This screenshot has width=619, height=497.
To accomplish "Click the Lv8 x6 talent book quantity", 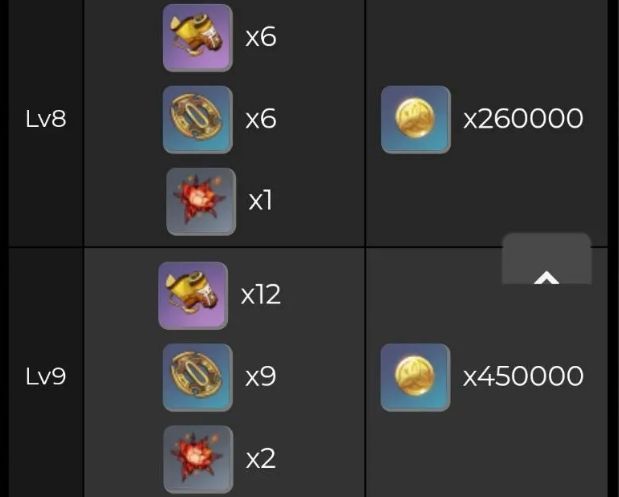I will pos(261,37).
